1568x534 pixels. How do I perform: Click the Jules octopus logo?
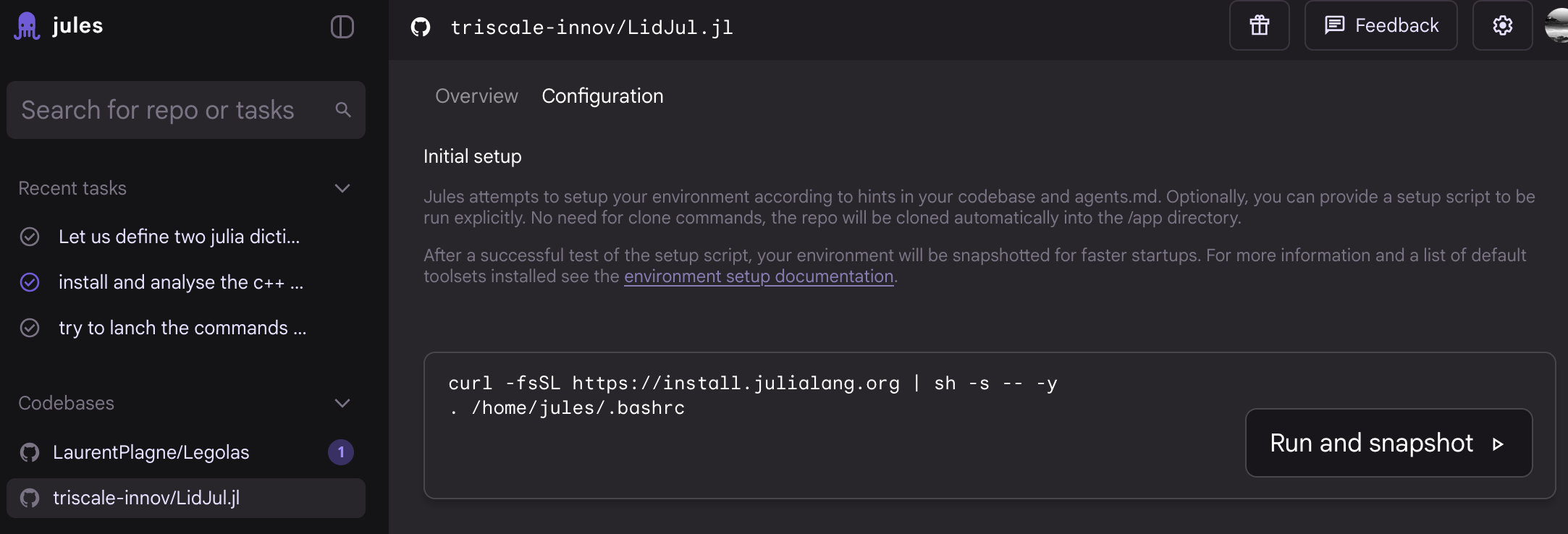[27, 27]
